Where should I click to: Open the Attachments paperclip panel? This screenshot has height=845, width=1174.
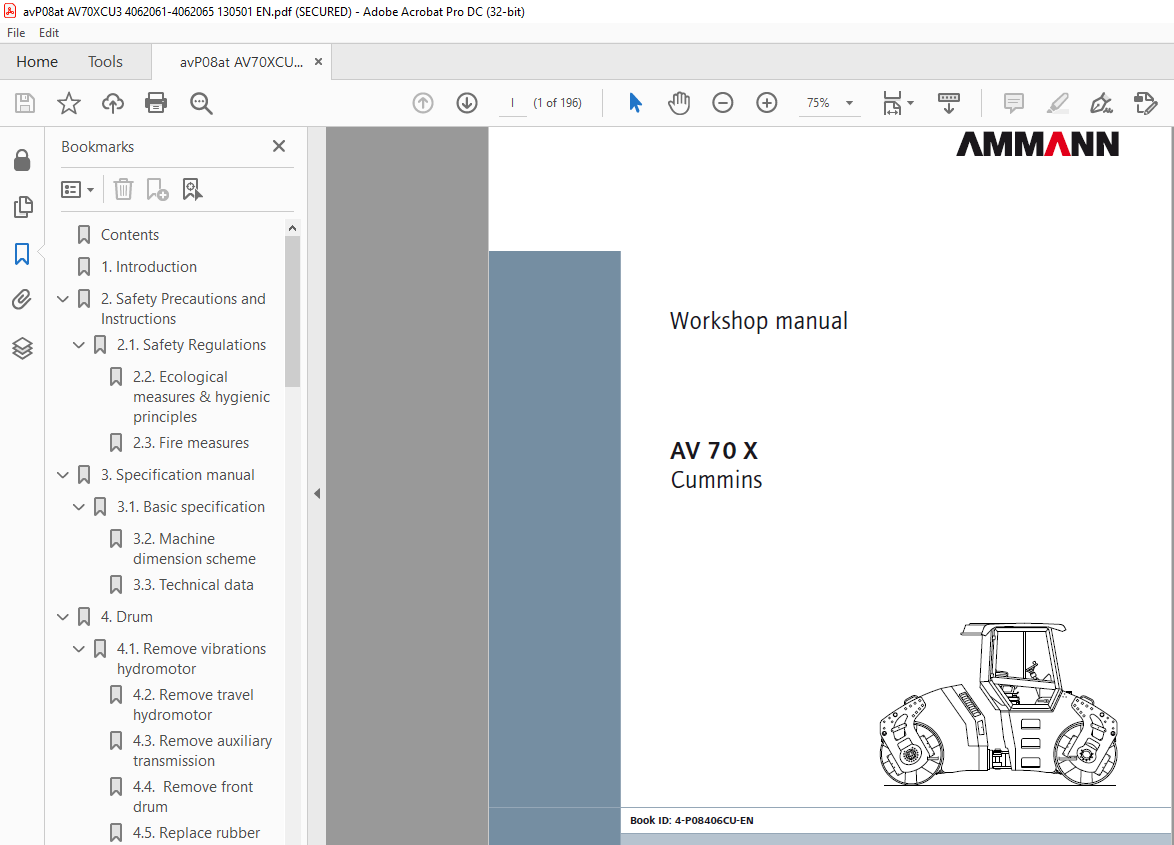(x=22, y=300)
